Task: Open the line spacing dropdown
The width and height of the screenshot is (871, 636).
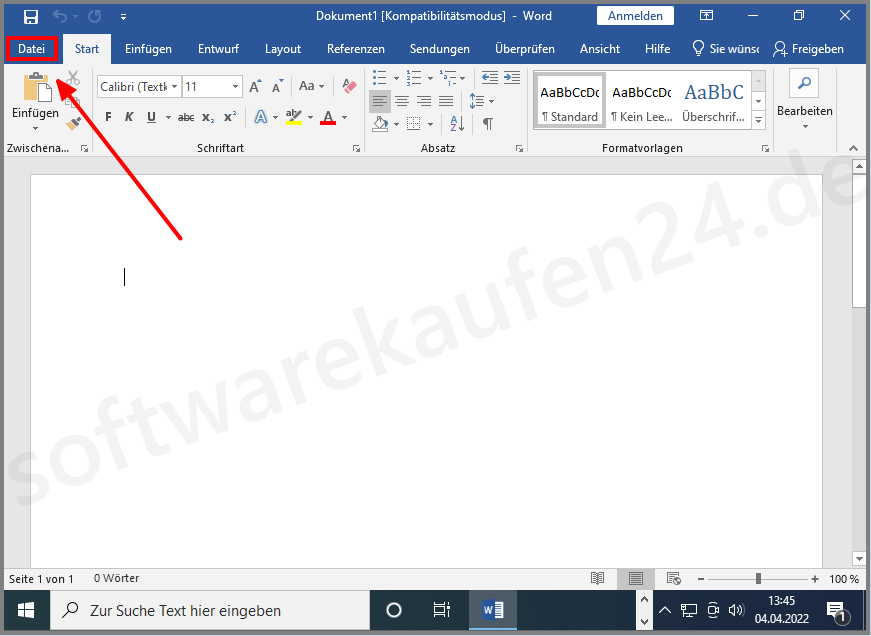Action: (487, 101)
